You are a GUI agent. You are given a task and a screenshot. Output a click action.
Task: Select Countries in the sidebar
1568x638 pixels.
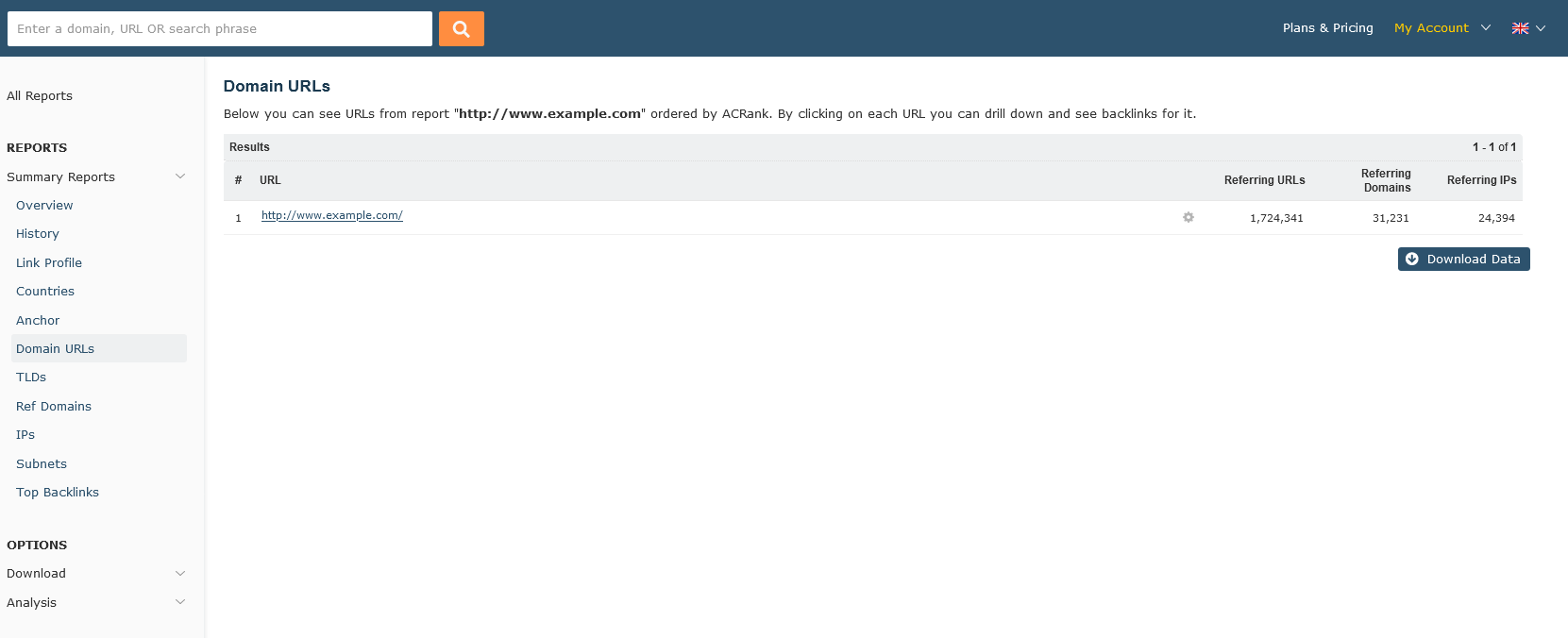[45, 292]
